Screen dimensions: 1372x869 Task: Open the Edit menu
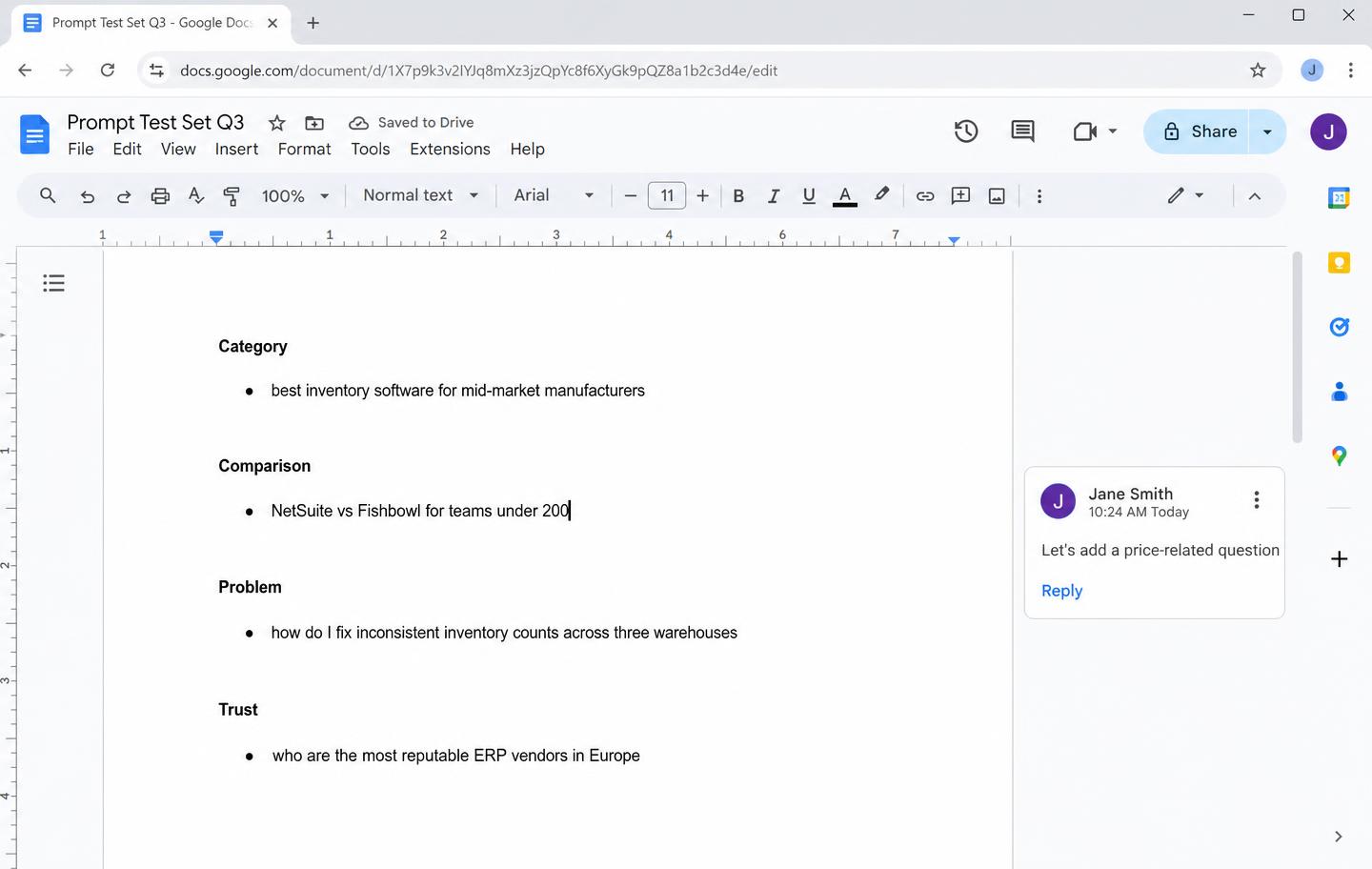(x=127, y=150)
